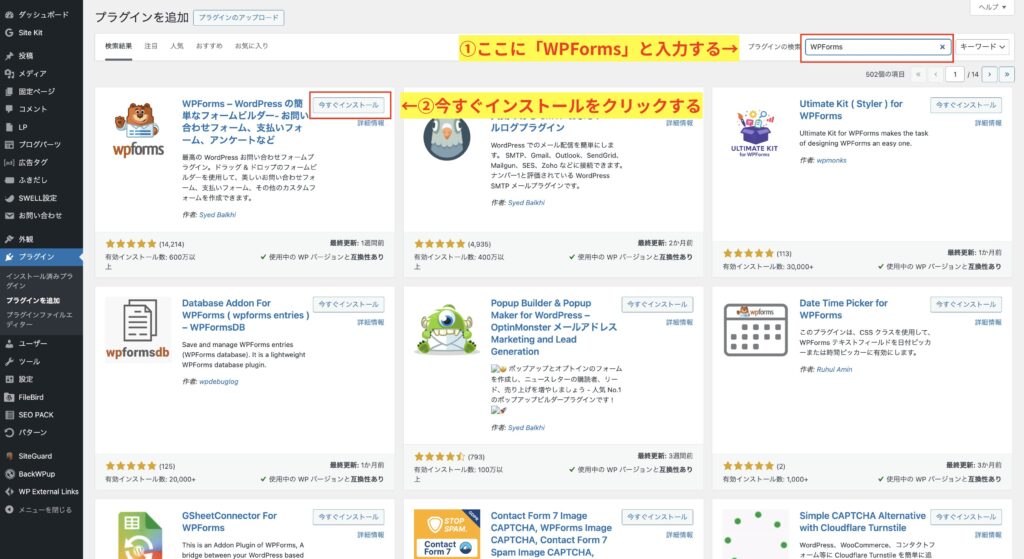The image size is (1024, 559).
Task: Collapse the sidebar with メニューを閉じる
Action: point(46,509)
